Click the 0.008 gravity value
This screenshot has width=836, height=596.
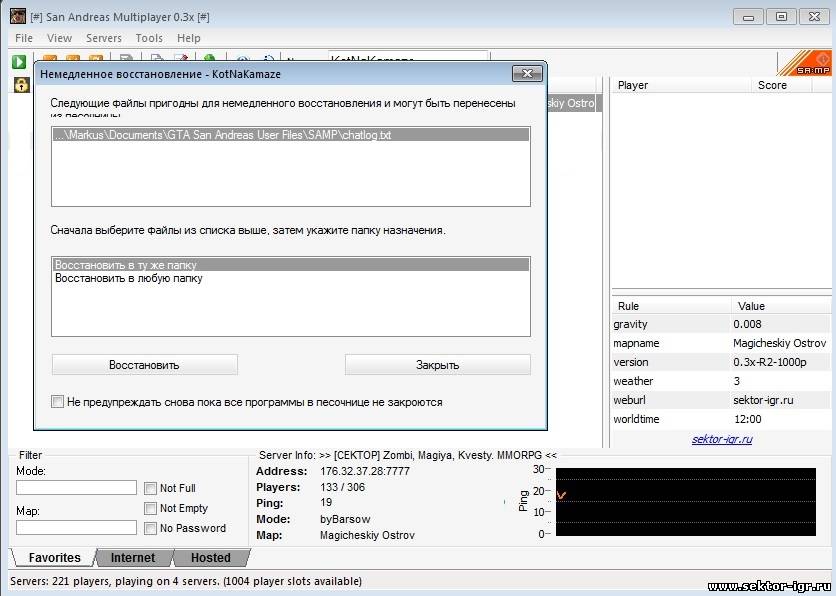747,324
